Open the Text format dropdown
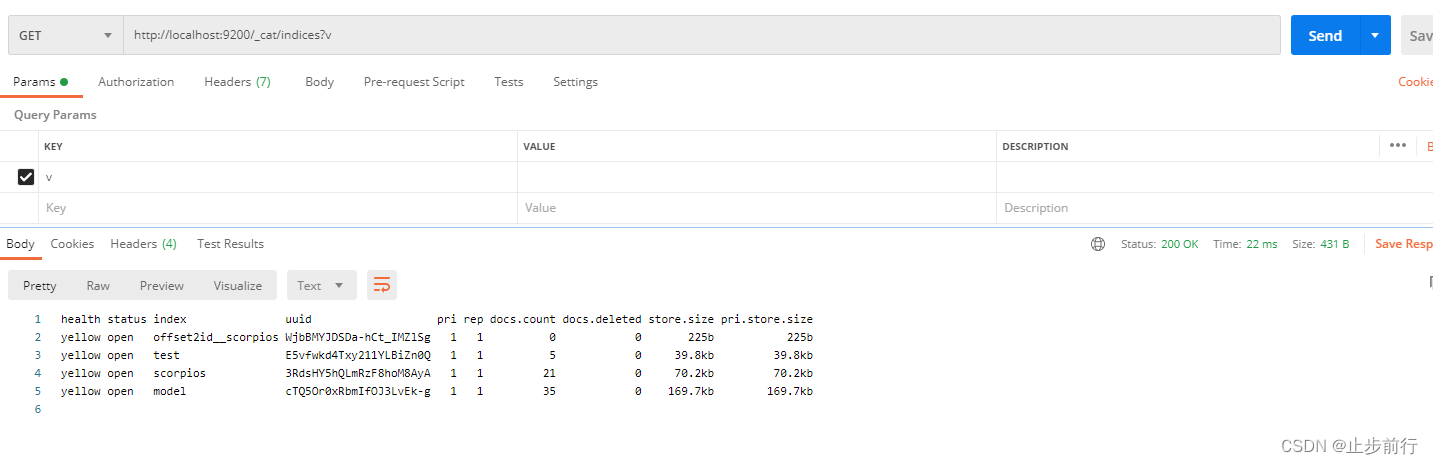The image size is (1433, 464). (321, 285)
